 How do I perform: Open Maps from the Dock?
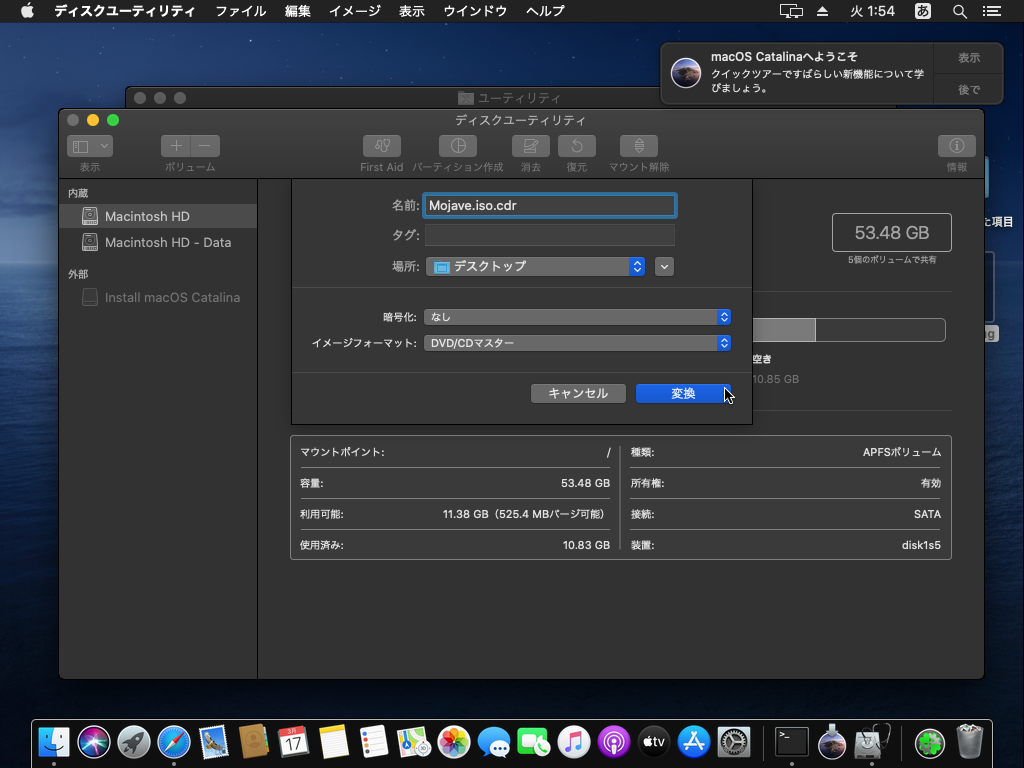click(x=413, y=742)
